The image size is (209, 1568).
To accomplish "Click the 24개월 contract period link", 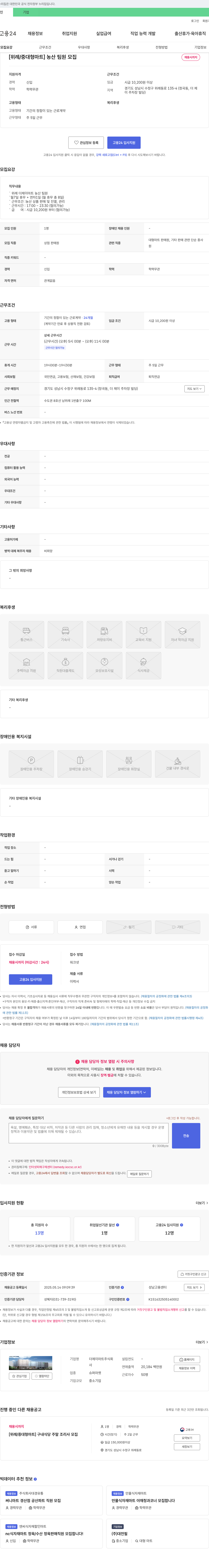I will click(88, 318).
